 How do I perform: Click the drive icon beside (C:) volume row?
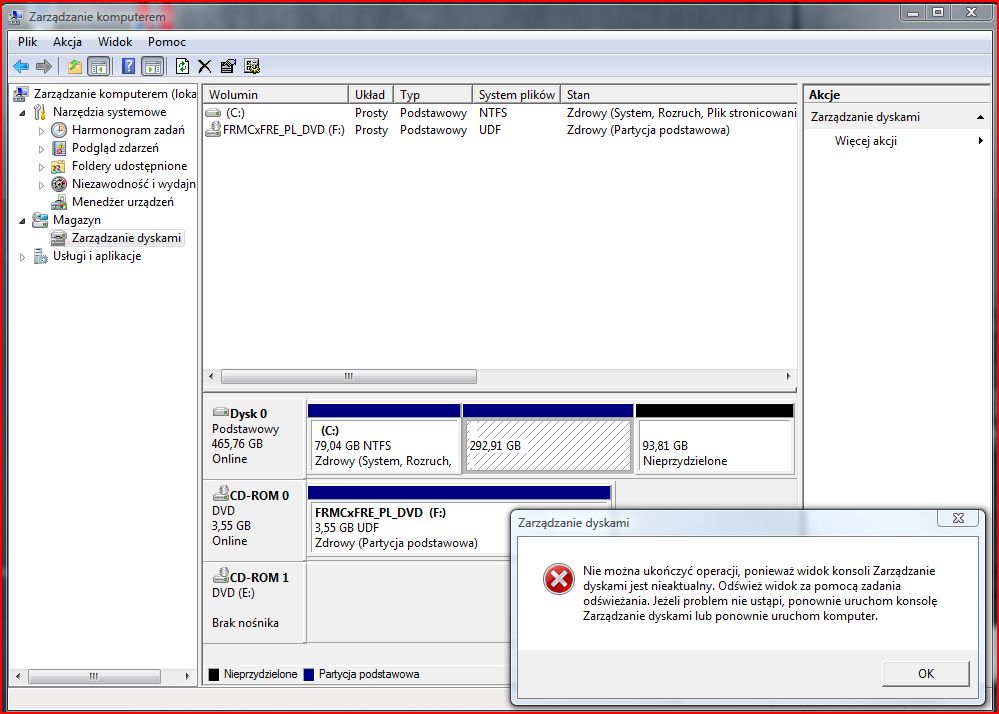click(213, 113)
